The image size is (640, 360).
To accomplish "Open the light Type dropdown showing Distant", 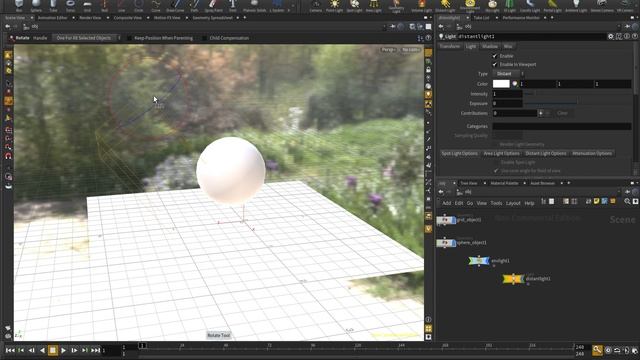I will 508,74.
